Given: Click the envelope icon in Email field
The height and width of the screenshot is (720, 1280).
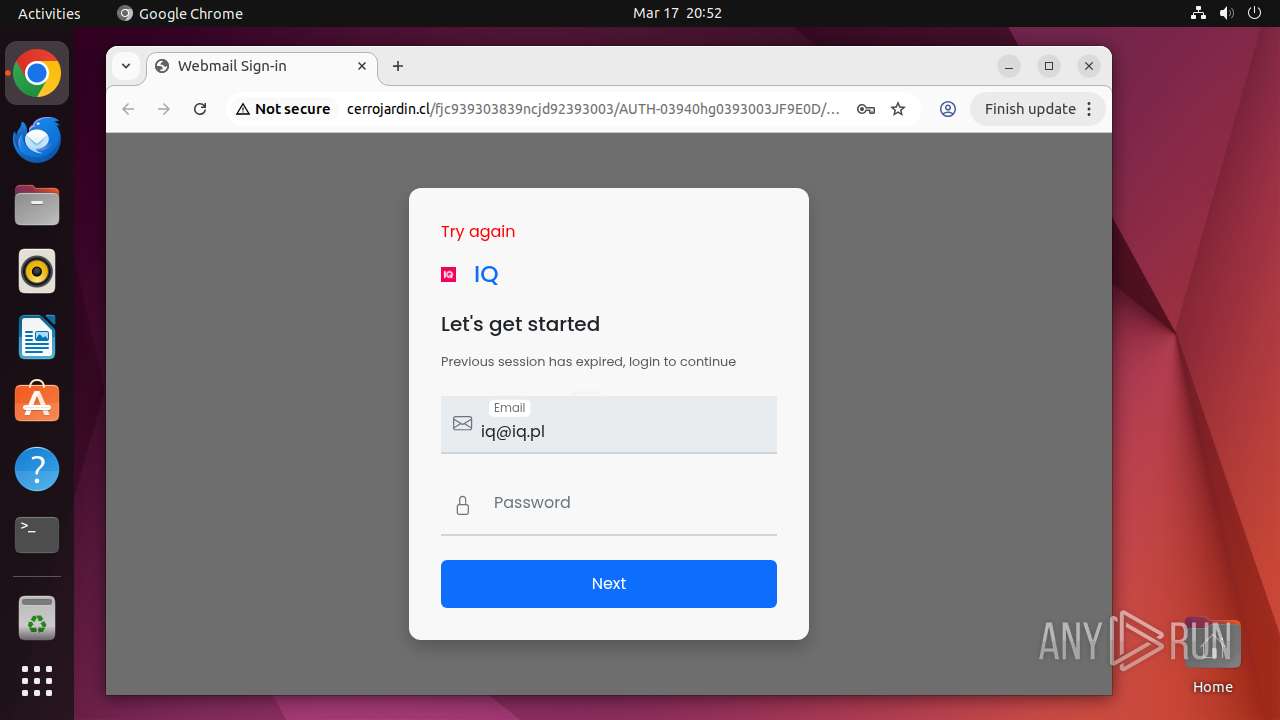Looking at the screenshot, I should pos(462,423).
